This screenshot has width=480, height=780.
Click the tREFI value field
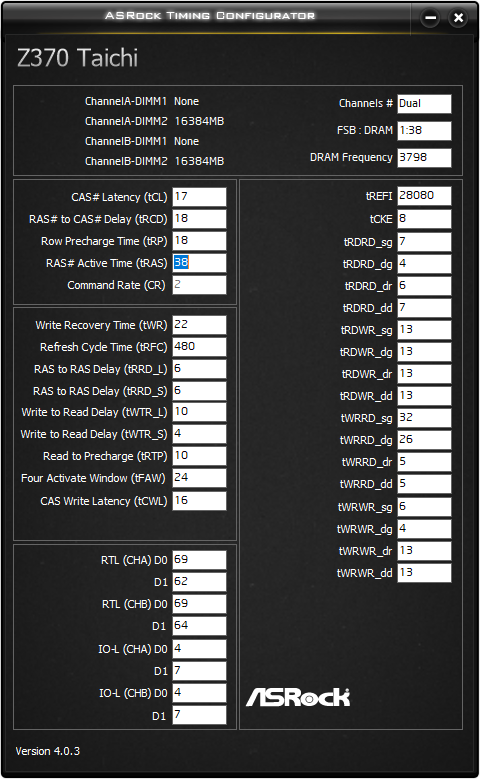424,196
